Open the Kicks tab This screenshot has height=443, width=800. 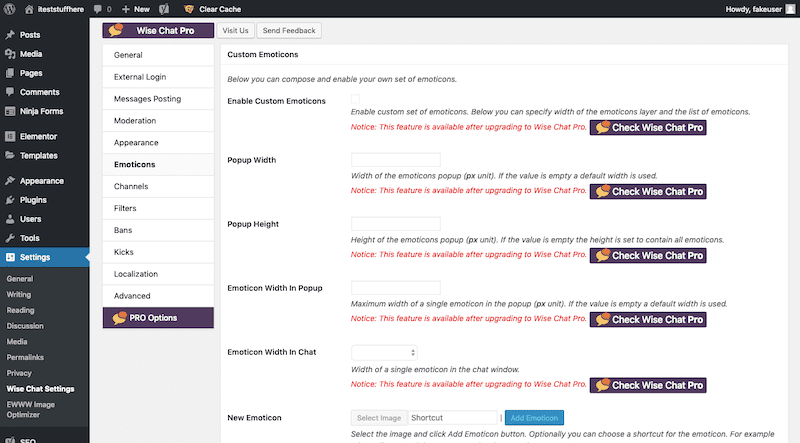pyautogui.click(x=158, y=252)
